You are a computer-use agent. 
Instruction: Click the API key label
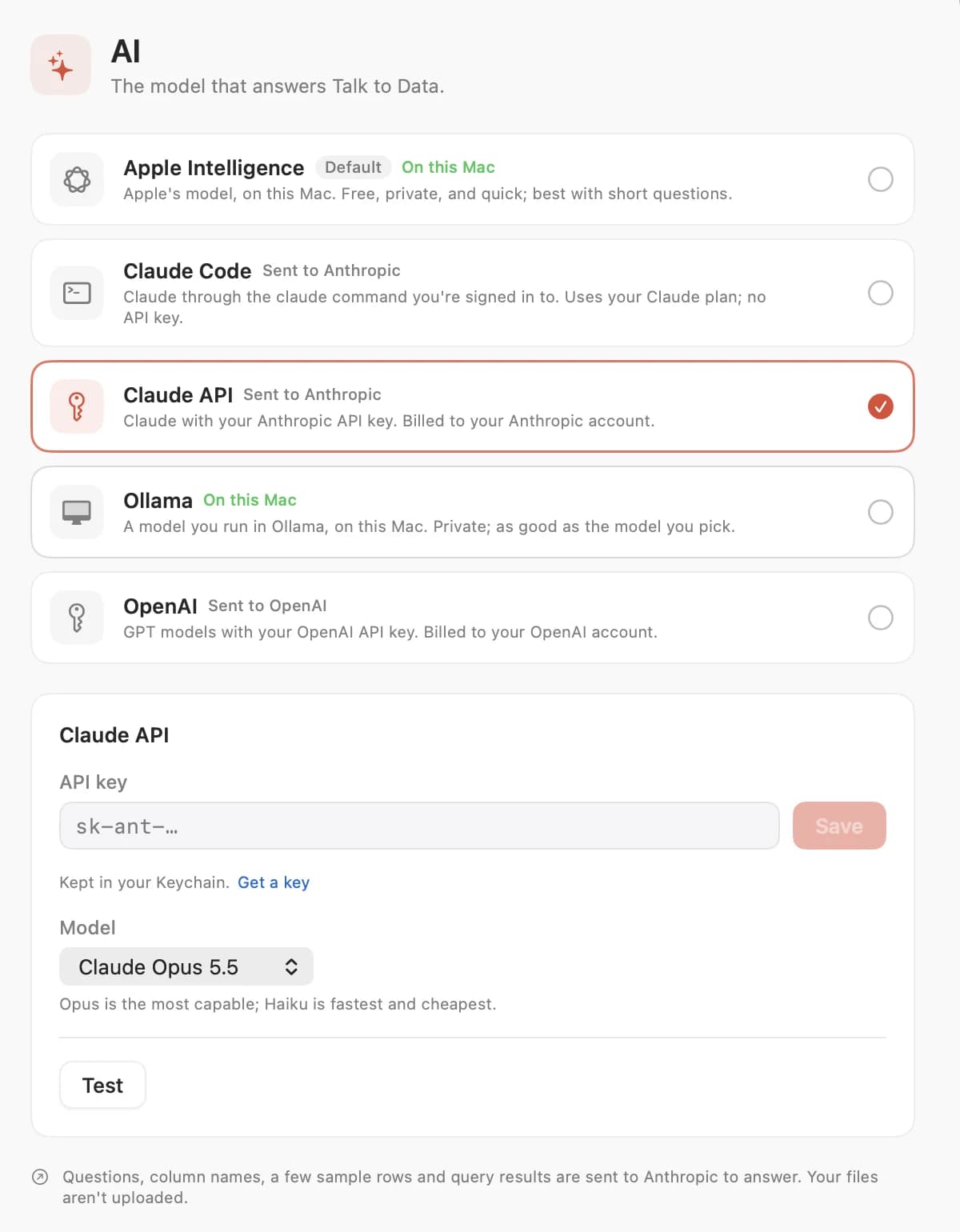pos(94,782)
